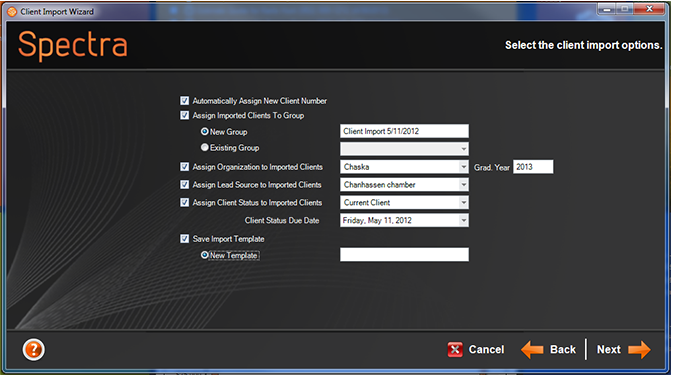Click 'Select the client import options.' heading
Image resolution: width=673 pixels, height=376 pixels.
coord(584,45)
